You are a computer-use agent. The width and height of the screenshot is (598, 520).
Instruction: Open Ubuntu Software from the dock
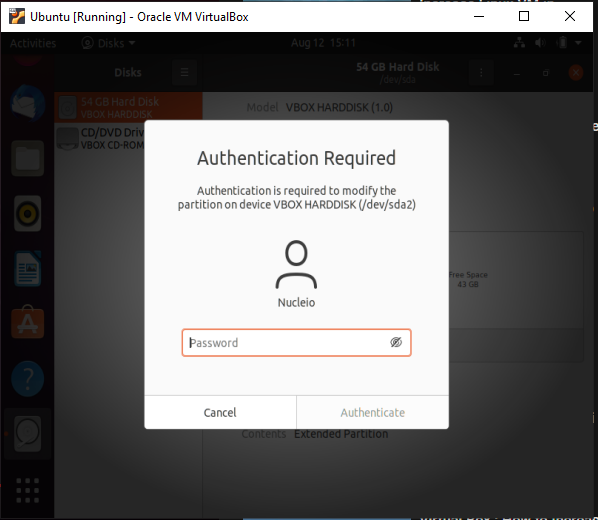(27, 322)
